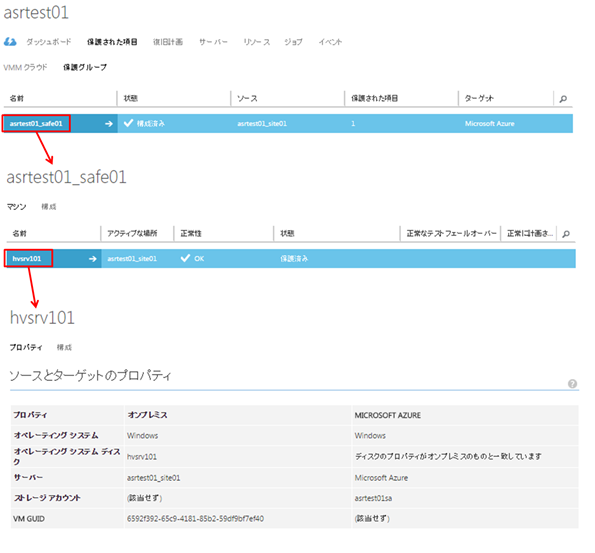The image size is (595, 553).
Task: Click the VM GUID value 6592f392-65c9-4181-85b2-59df9bf7ef40
Action: pos(195,519)
